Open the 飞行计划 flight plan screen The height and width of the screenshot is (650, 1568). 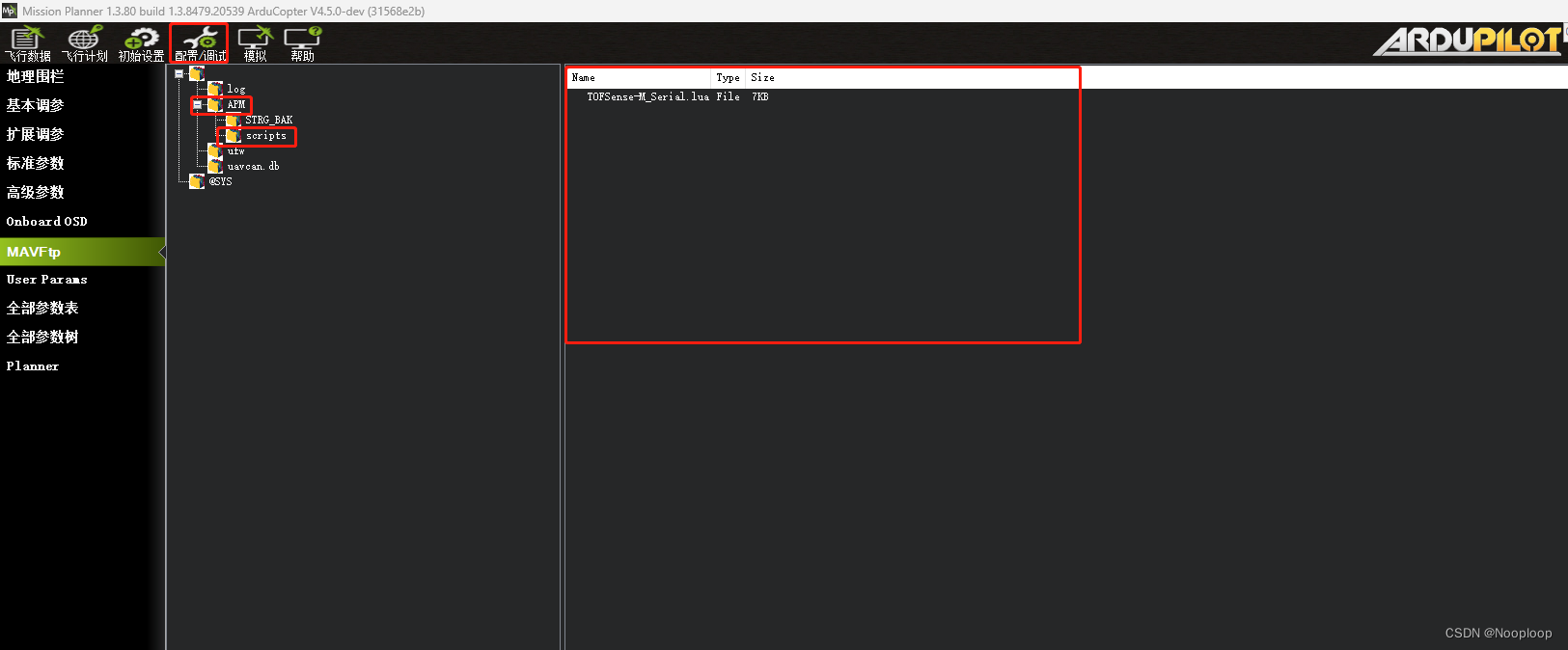click(x=85, y=44)
